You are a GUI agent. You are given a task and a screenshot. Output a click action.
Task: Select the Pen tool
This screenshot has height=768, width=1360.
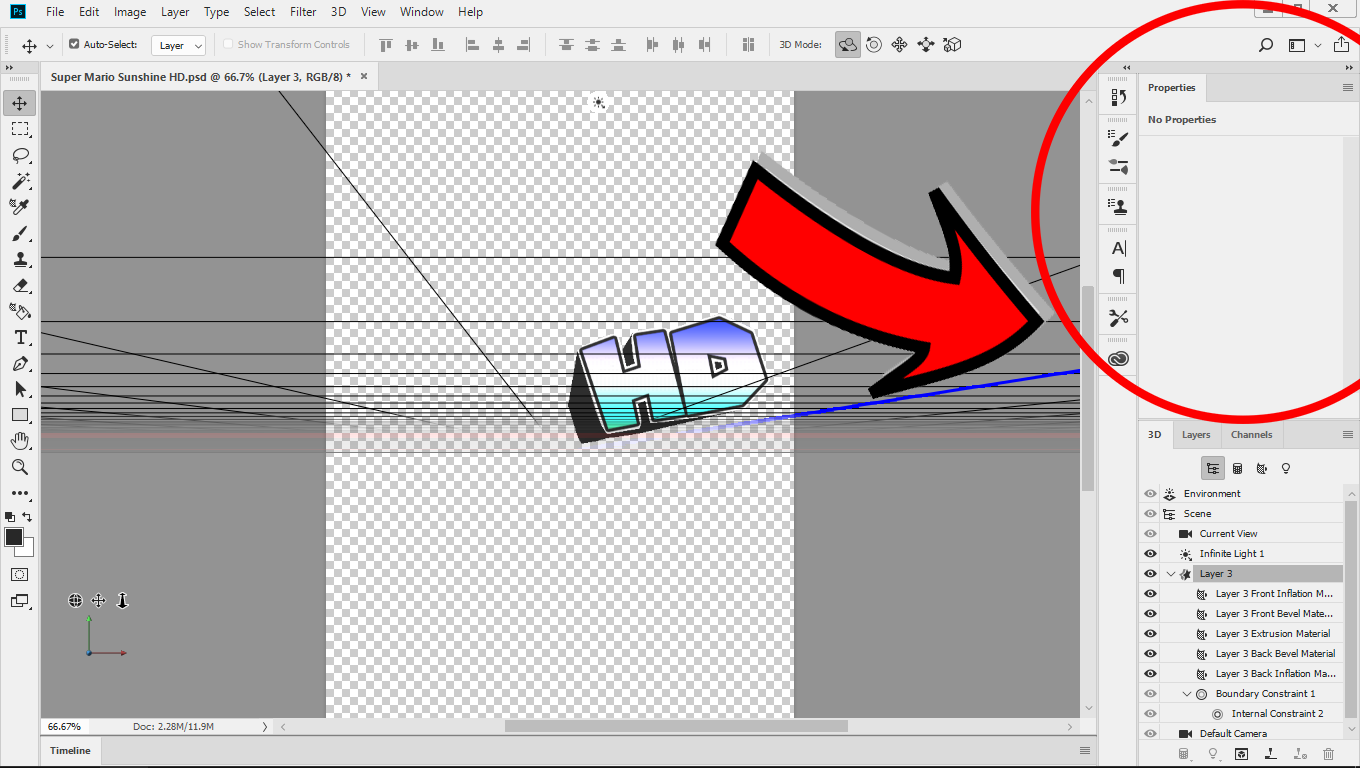(x=20, y=363)
